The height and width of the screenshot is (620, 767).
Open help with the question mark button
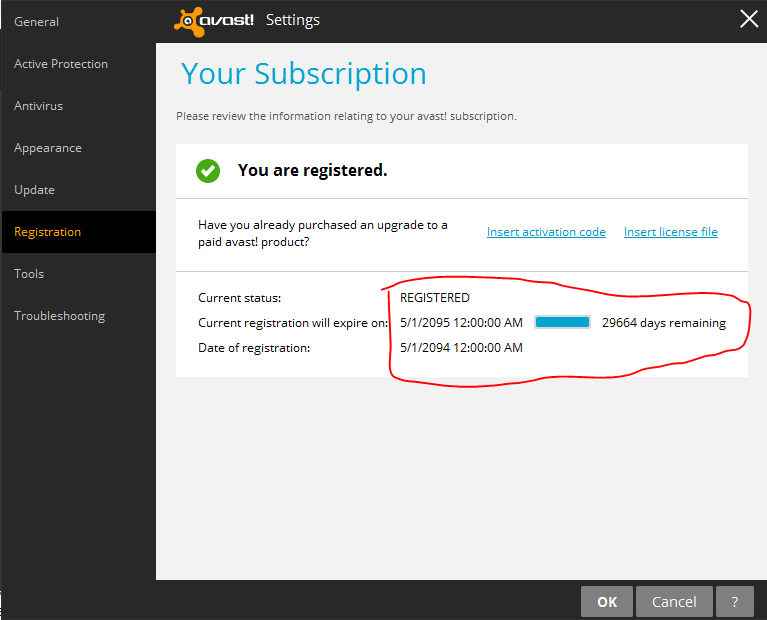pyautogui.click(x=734, y=601)
